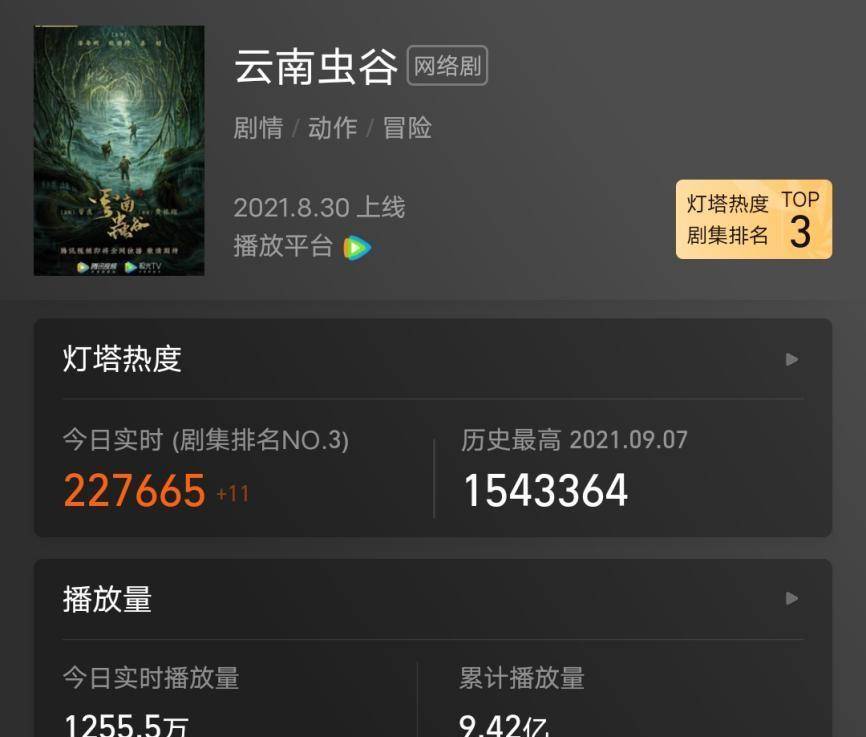Screen dimensions: 866x737
Task: Select the 动作 genre tag
Action: click(332, 128)
